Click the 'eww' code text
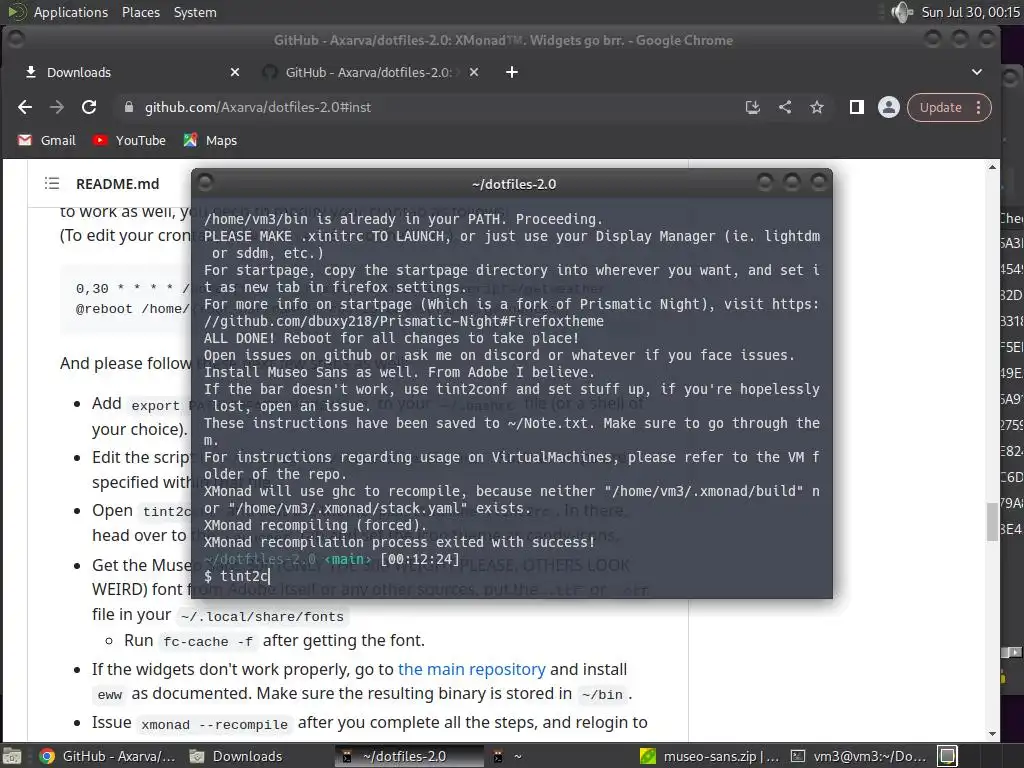1024x768 pixels. (x=110, y=695)
